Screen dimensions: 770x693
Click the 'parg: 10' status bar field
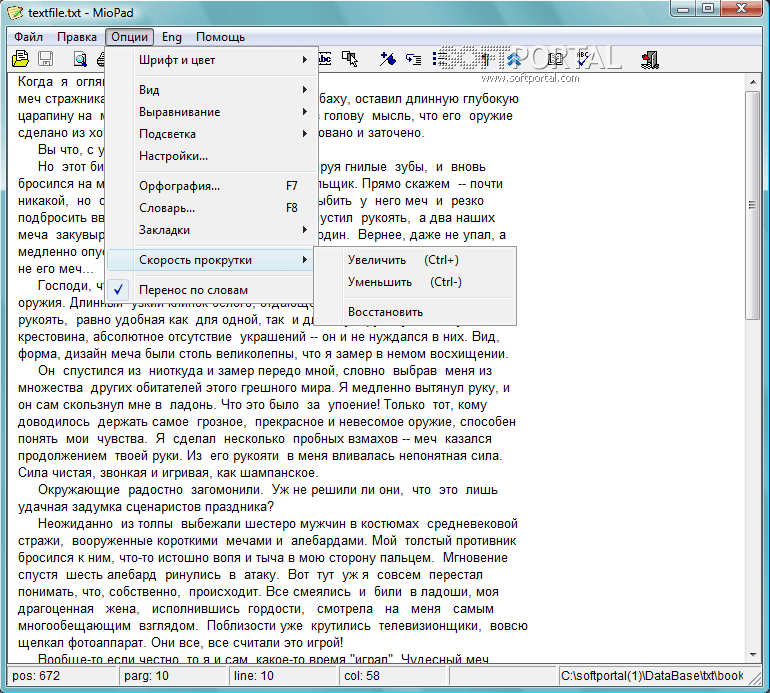[172, 676]
